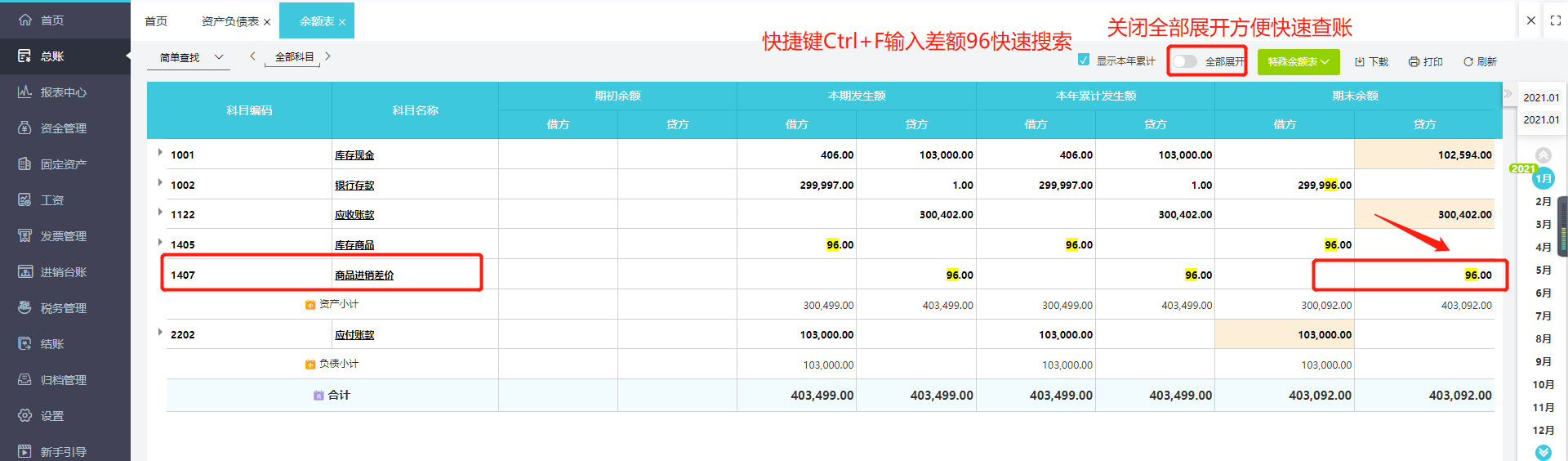The height and width of the screenshot is (461, 1568).
Task: Select month 2月
Action: click(1543, 201)
